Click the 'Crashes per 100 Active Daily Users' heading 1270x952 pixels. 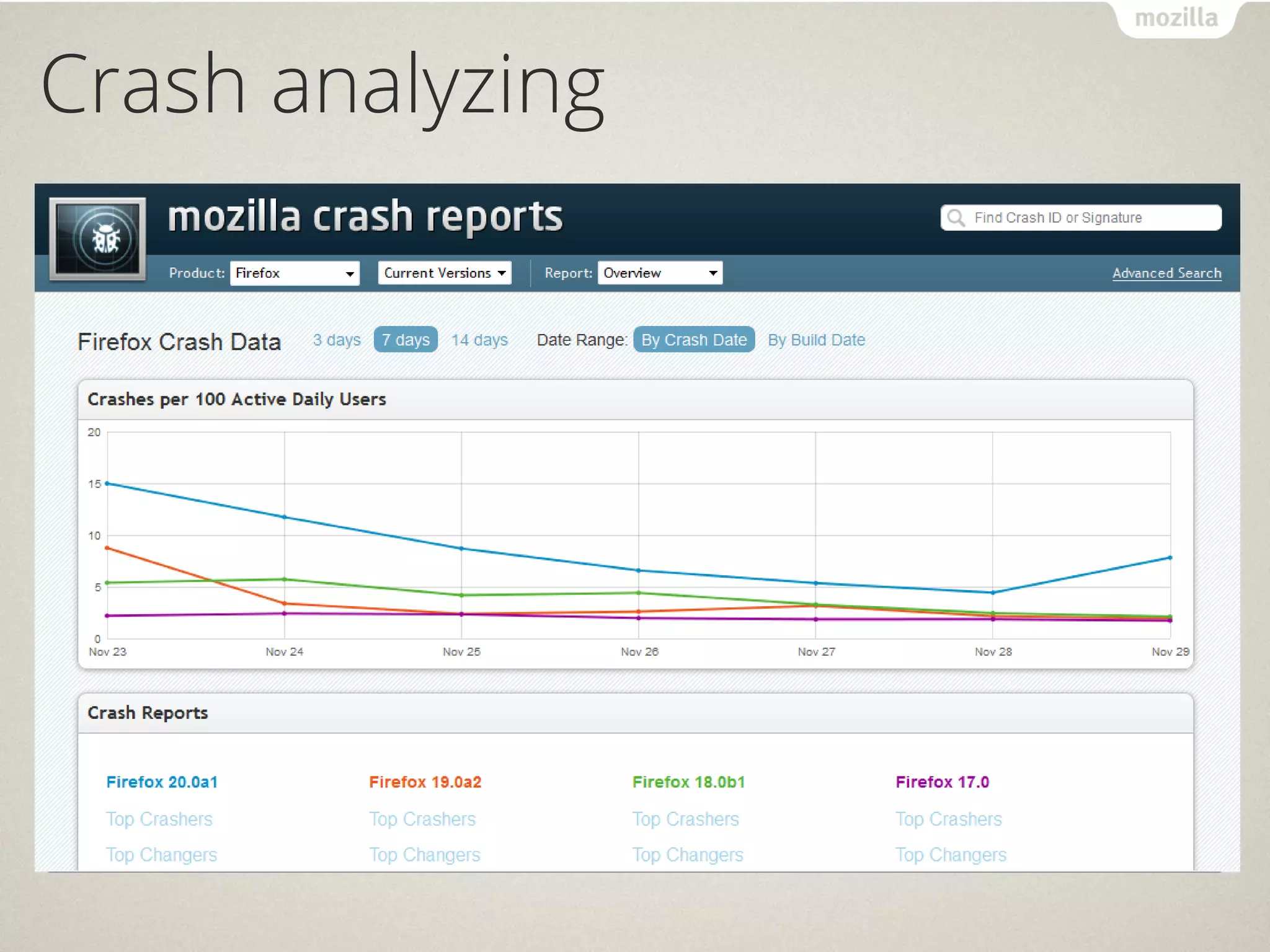[237, 399]
